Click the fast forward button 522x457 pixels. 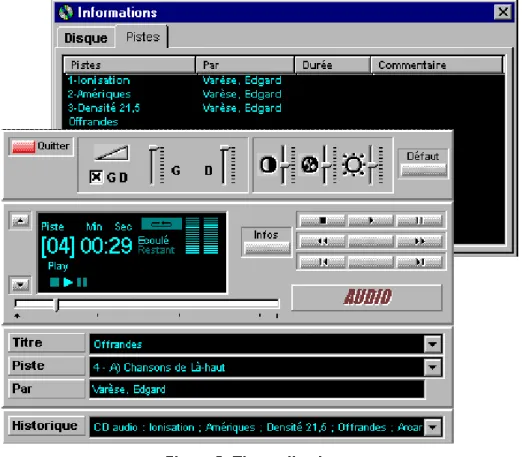pyautogui.click(x=419, y=241)
